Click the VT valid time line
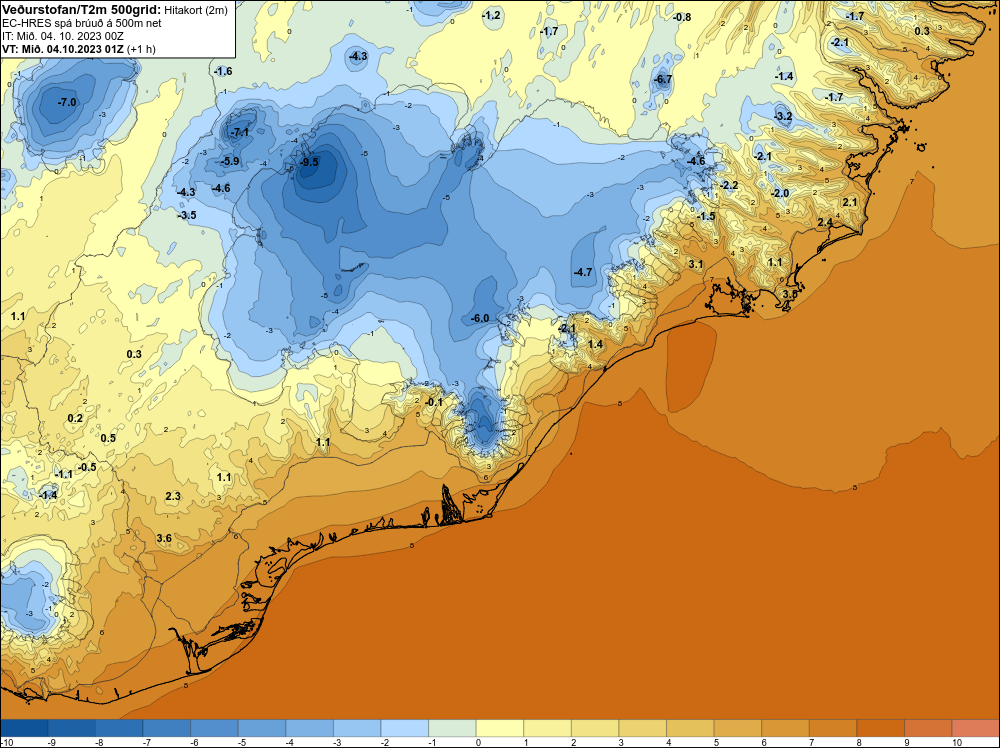This screenshot has width=1000, height=748. coord(78,49)
